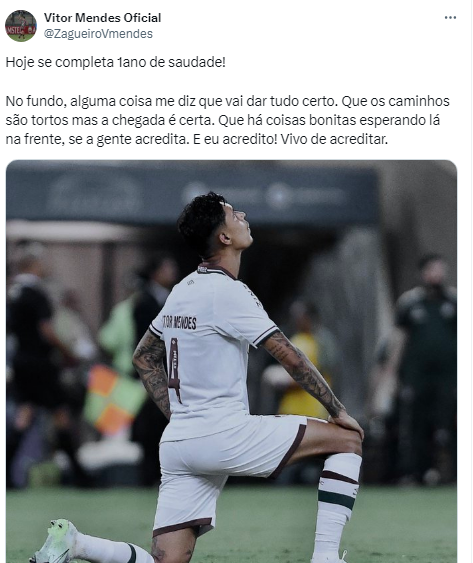The height and width of the screenshot is (563, 473).
Task: Click the orange-green linesman flag in photo
Action: (114, 400)
